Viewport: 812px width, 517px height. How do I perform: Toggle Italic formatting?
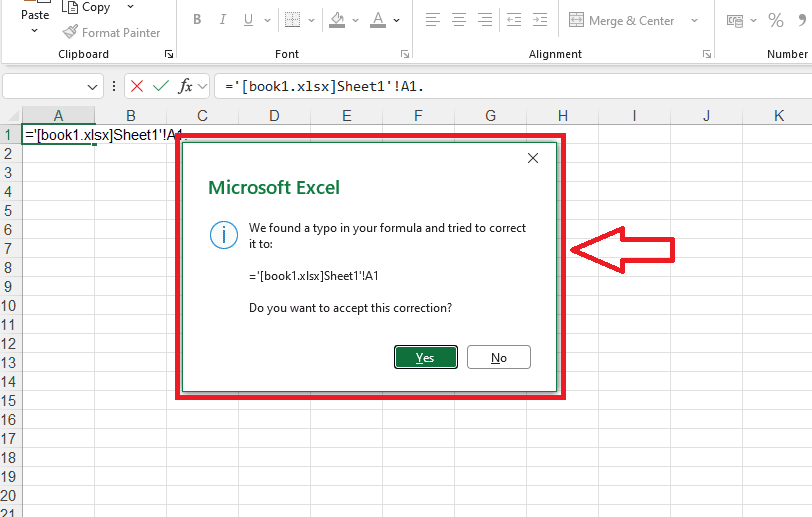tap(223, 20)
